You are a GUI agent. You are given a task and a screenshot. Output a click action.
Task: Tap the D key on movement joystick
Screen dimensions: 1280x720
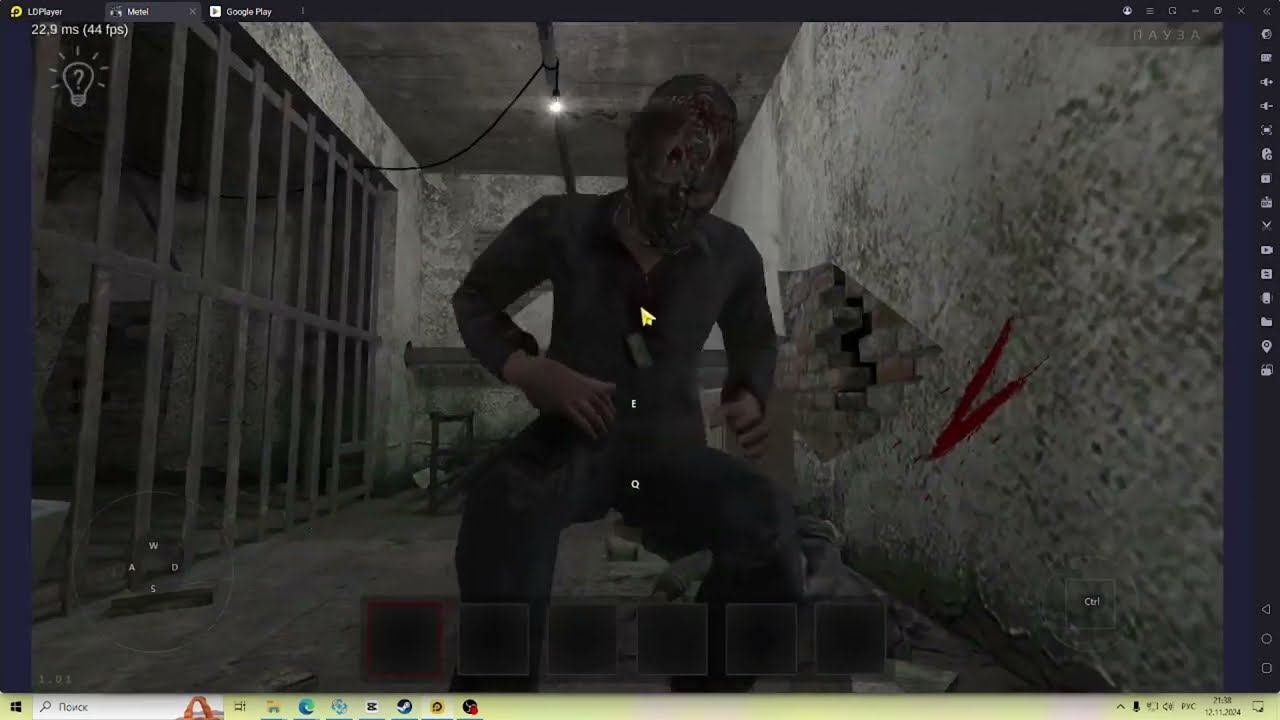(x=175, y=567)
